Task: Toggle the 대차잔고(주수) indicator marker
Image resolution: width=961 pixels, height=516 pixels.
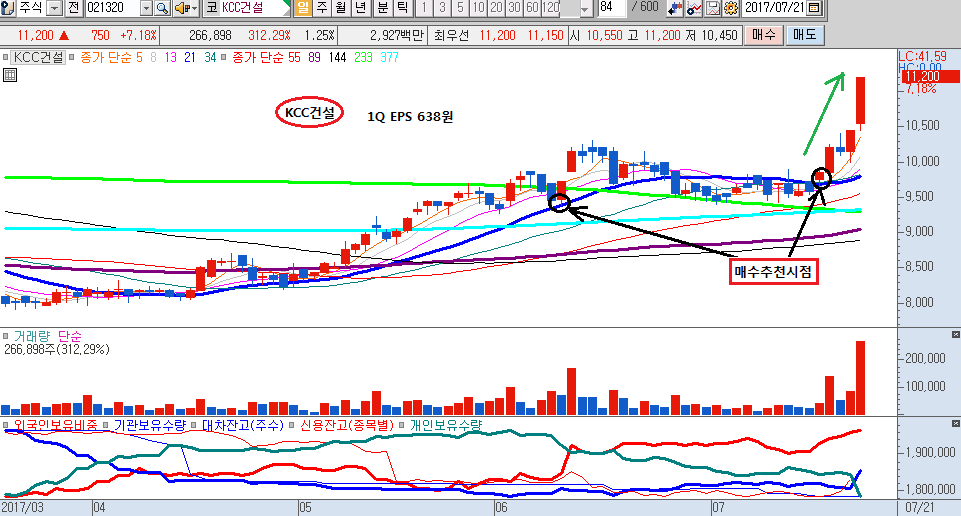Action: pos(194,425)
